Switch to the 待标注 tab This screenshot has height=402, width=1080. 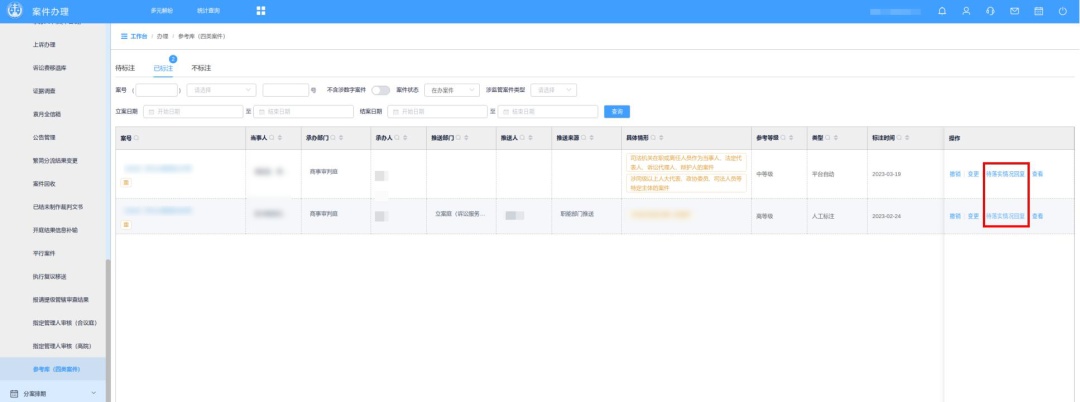[x=124, y=68]
